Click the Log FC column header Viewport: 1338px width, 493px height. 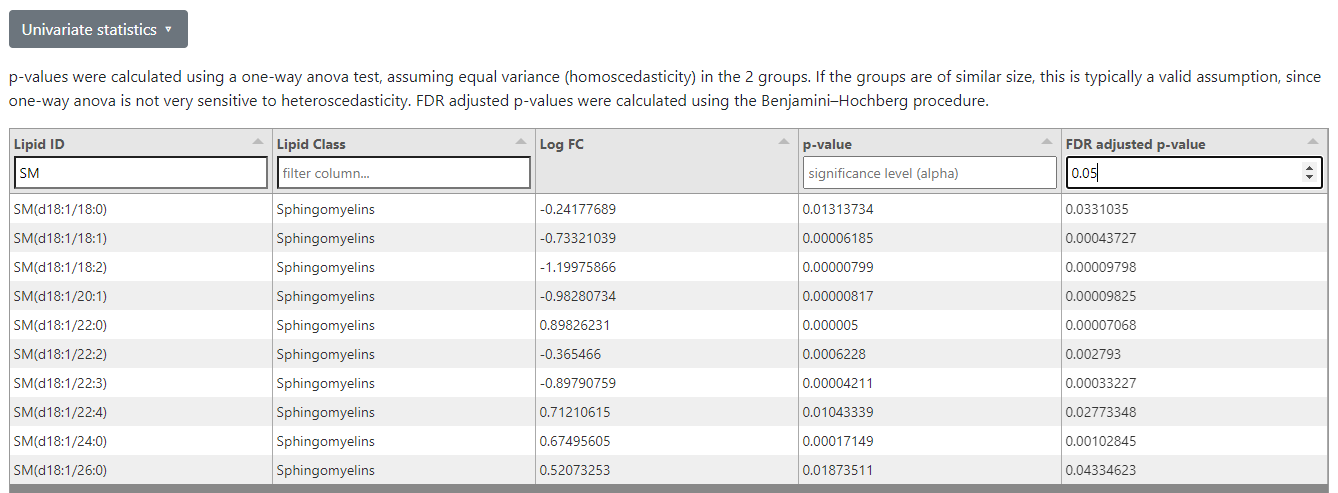[x=561, y=144]
